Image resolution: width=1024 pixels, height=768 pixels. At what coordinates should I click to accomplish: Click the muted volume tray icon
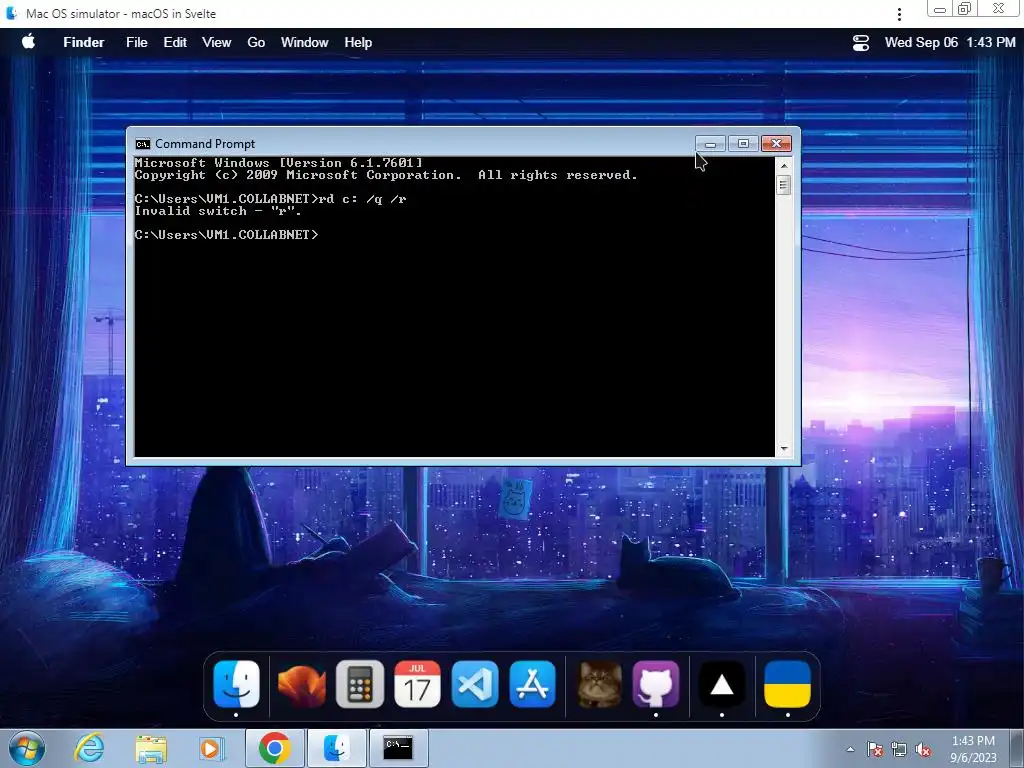tap(923, 750)
